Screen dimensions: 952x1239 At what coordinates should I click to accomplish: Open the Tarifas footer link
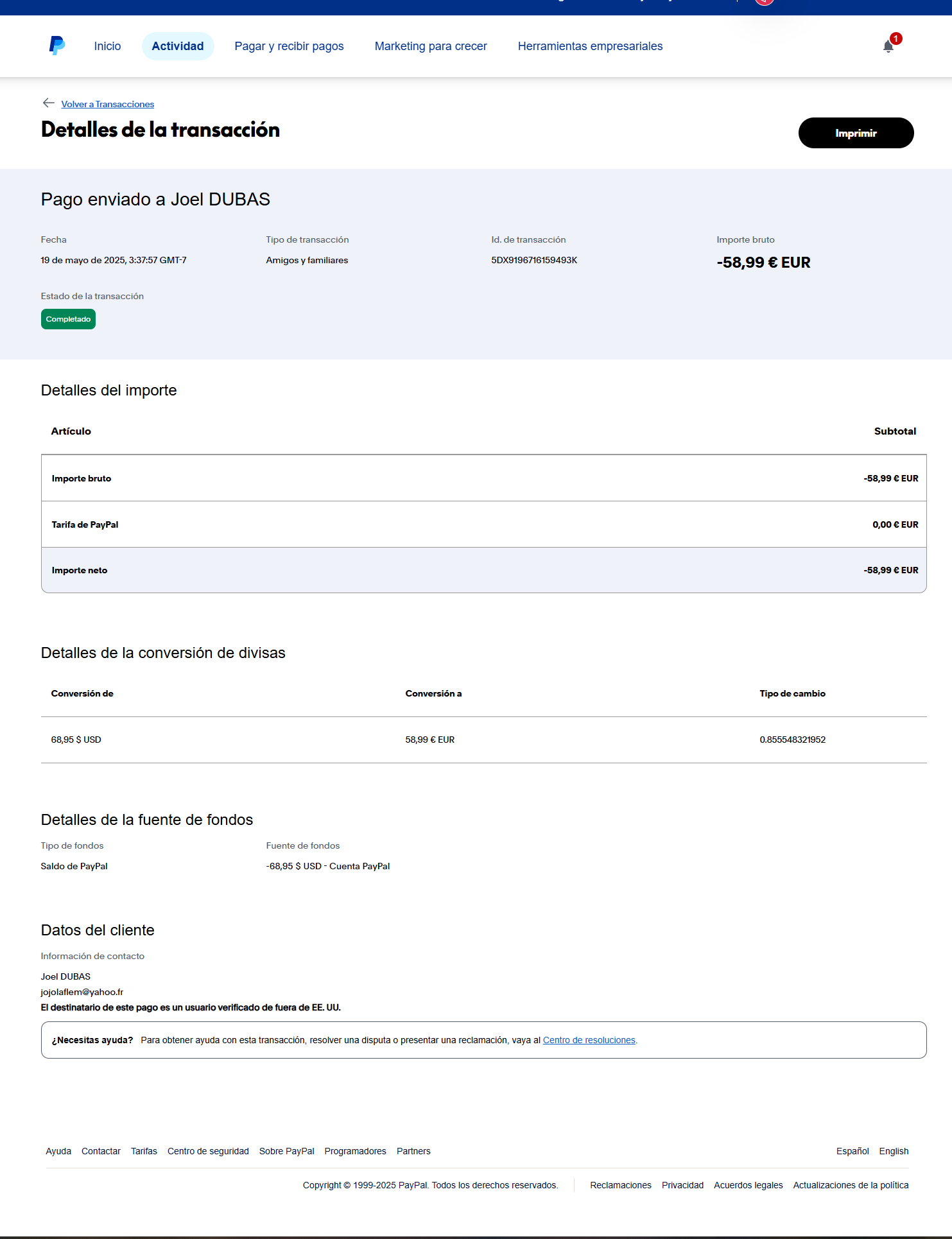point(144,1151)
